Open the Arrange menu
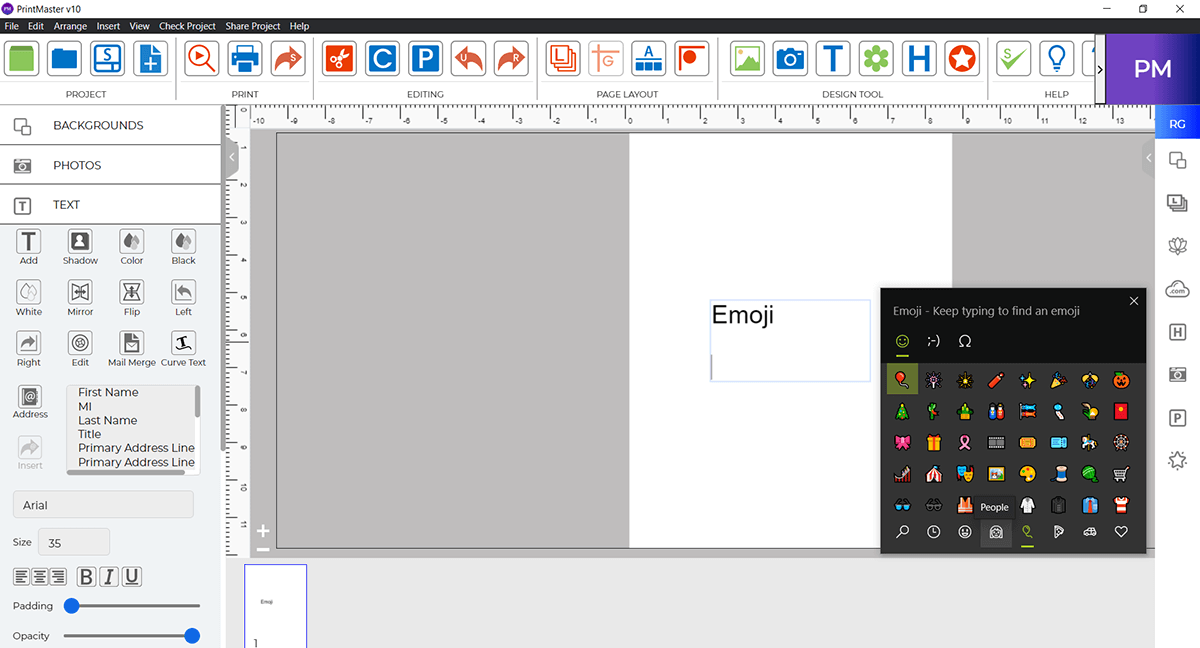This screenshot has height=648, width=1200. 70,26
